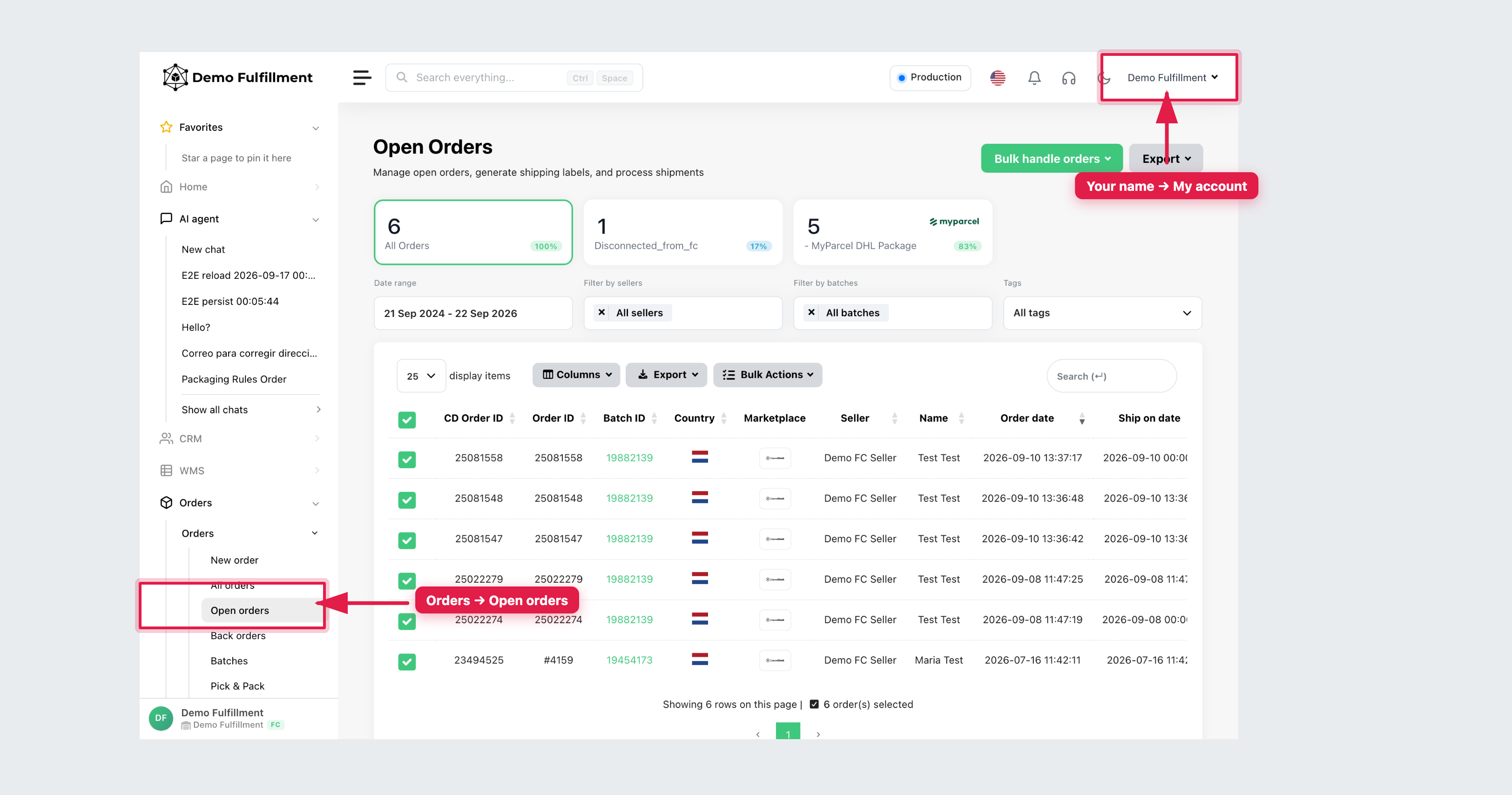Click the Search everything field
Screen dimensions: 1512x795
click(x=513, y=77)
